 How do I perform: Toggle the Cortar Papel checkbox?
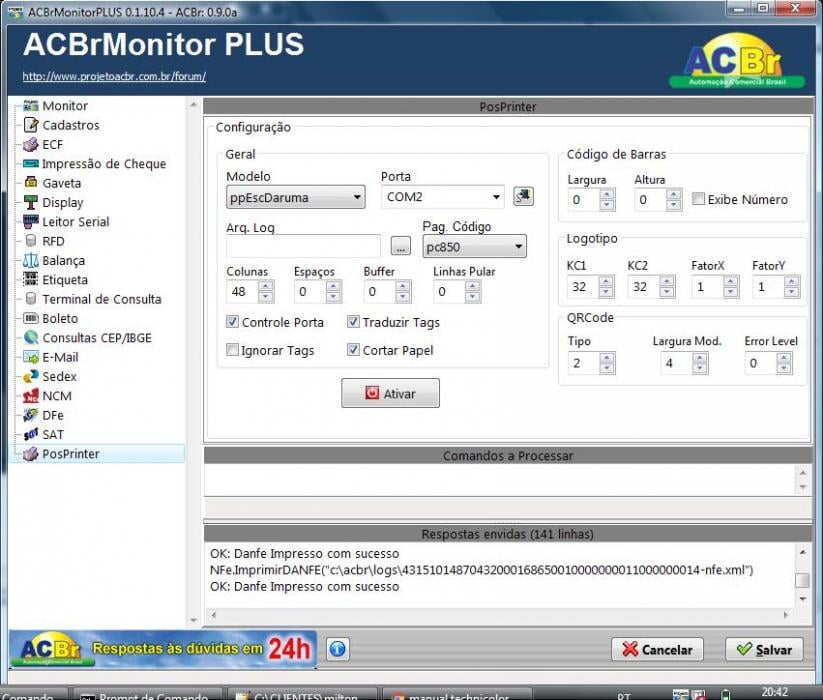click(353, 349)
